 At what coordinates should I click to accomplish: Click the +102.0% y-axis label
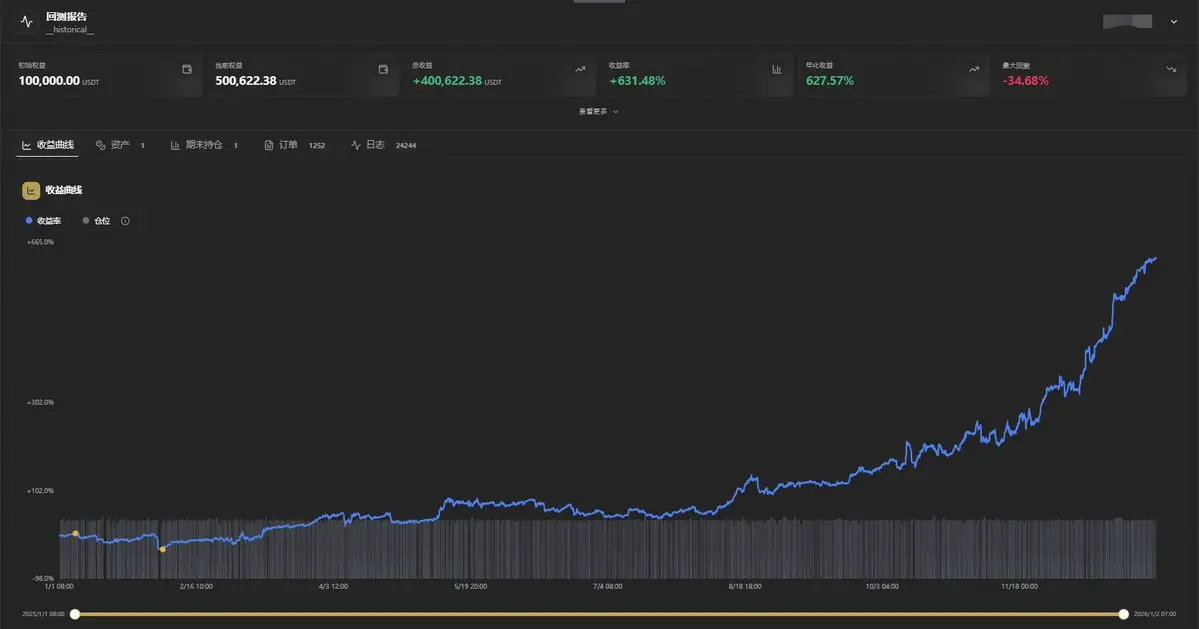point(40,491)
